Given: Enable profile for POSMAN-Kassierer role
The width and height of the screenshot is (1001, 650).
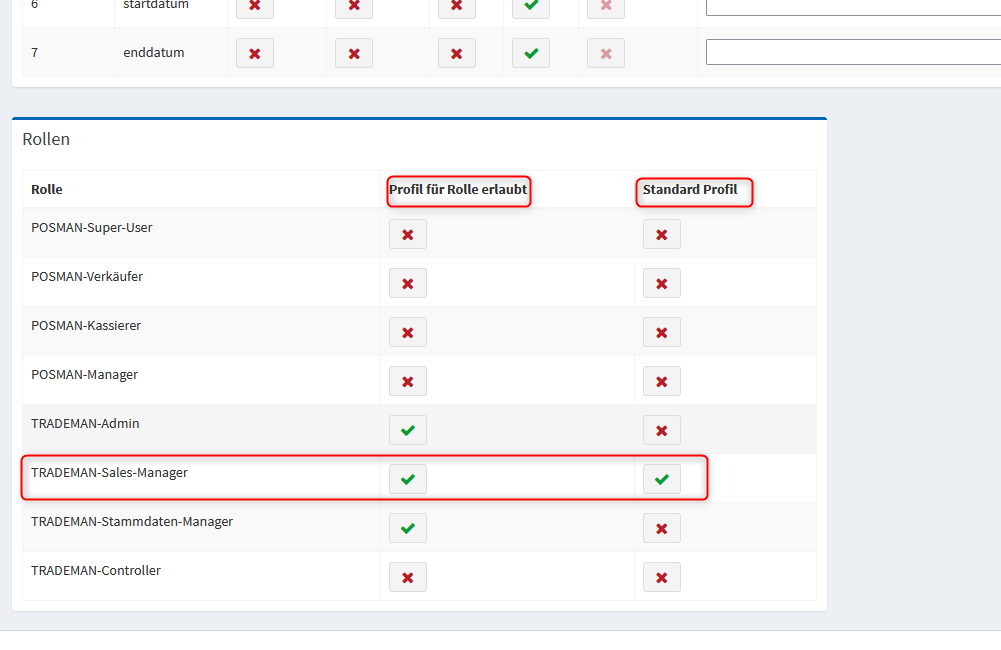Looking at the screenshot, I should [407, 332].
